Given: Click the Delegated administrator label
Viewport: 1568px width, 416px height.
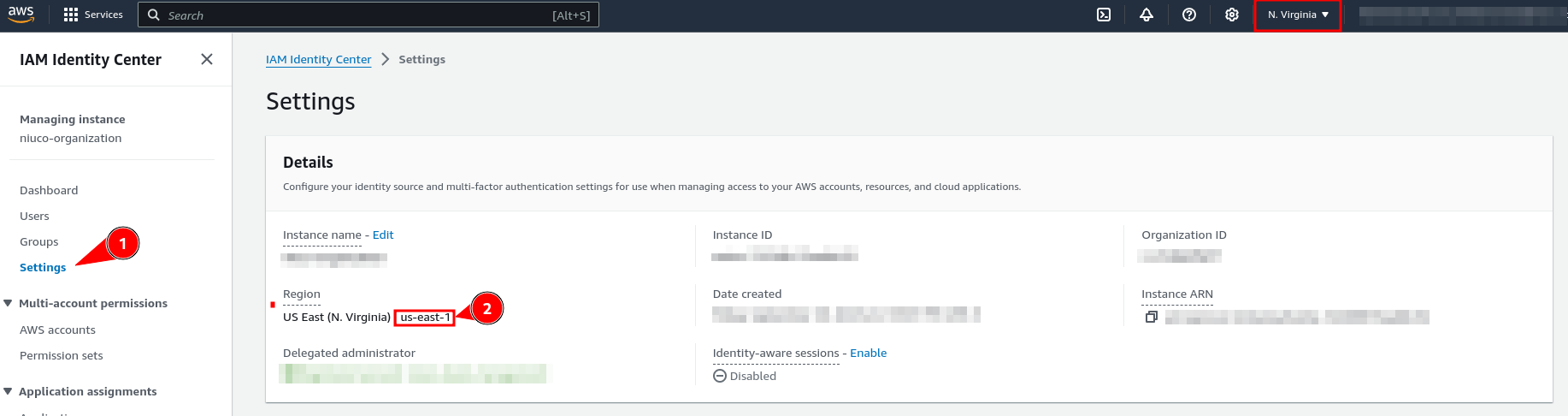Looking at the screenshot, I should pos(349,353).
